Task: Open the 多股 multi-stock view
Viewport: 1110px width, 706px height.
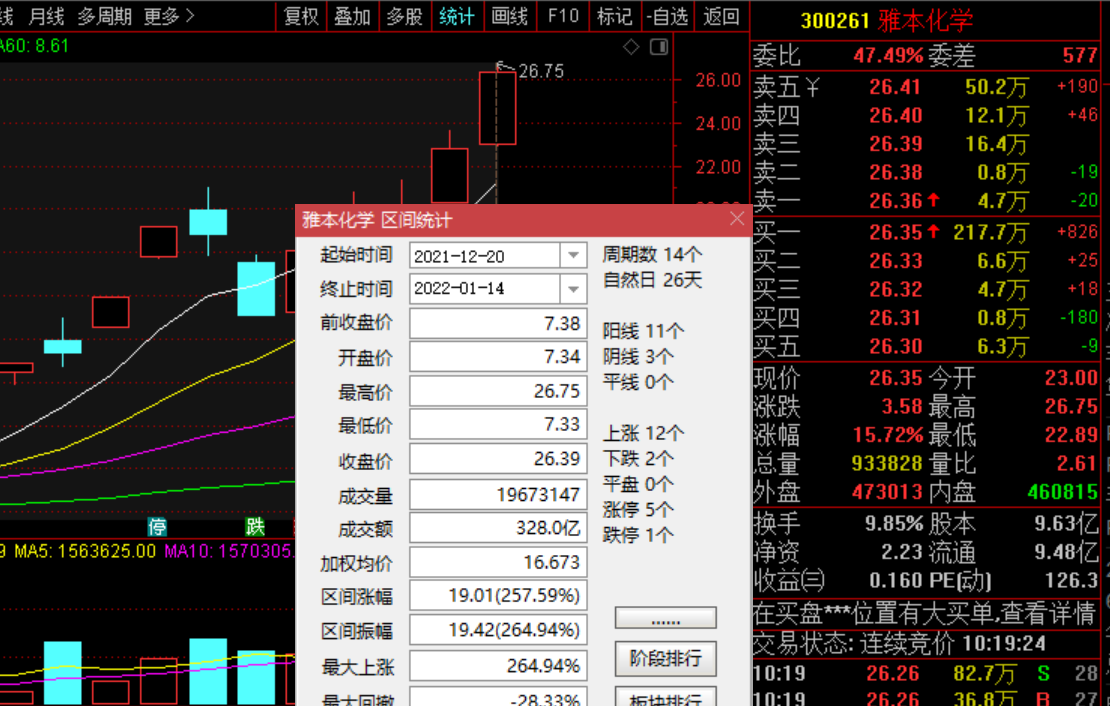Action: point(404,16)
